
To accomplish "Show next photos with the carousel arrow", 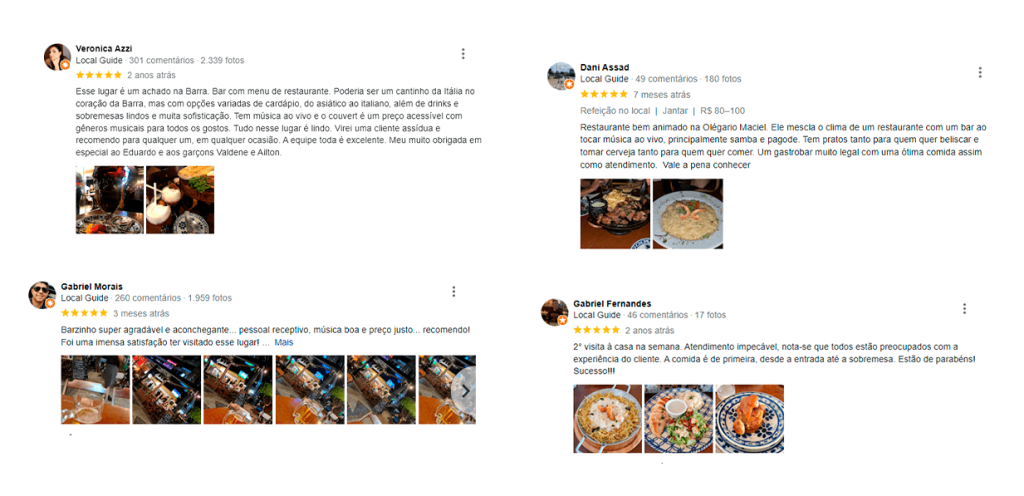I will click(x=465, y=390).
